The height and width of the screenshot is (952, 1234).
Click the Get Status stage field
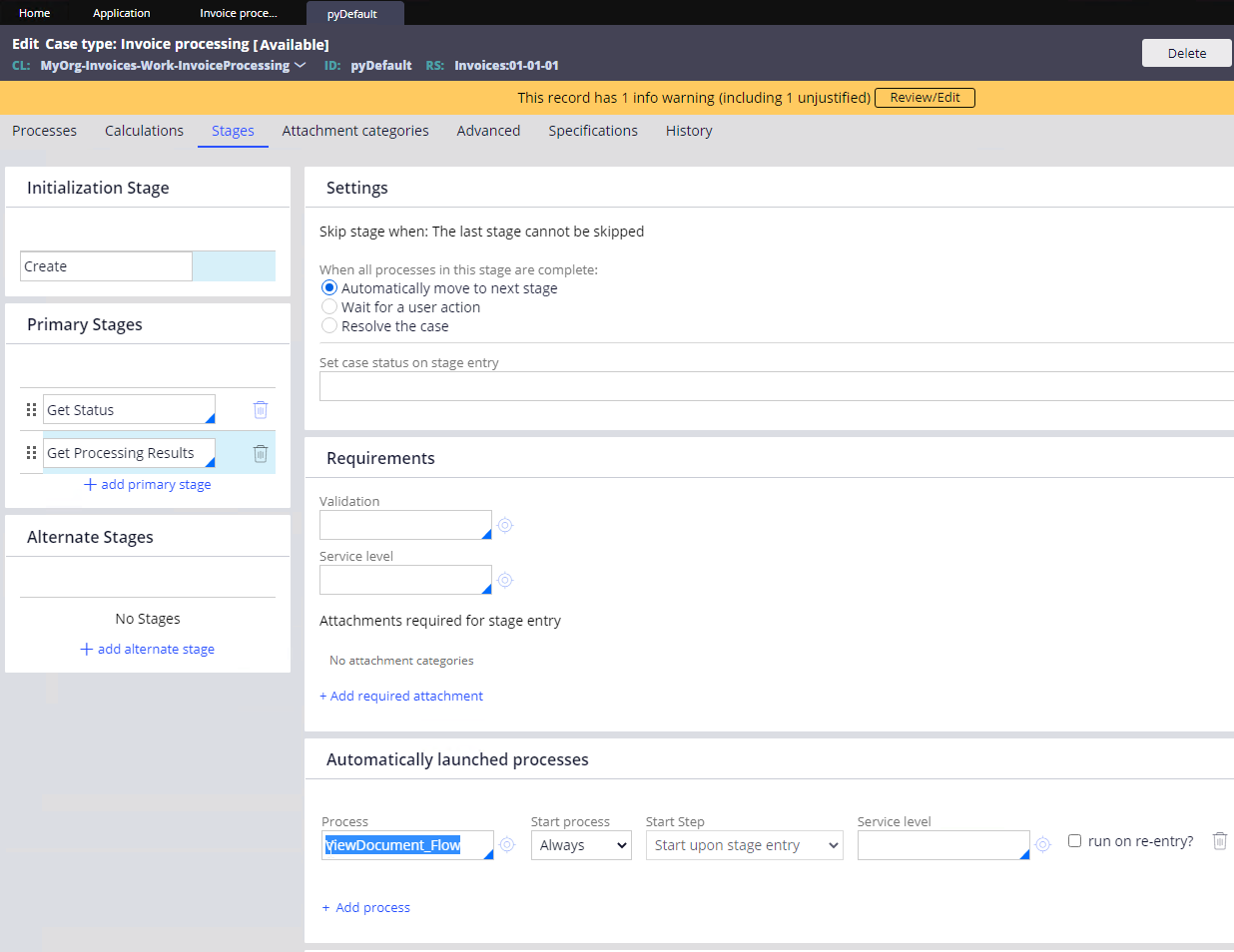pos(129,410)
